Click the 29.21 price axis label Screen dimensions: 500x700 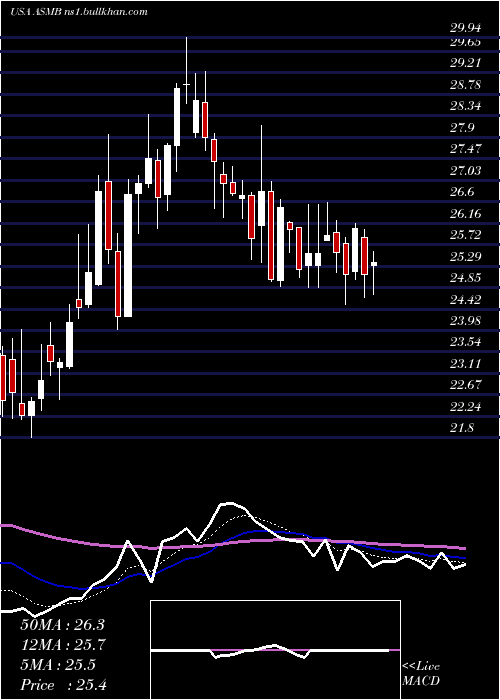(466, 63)
